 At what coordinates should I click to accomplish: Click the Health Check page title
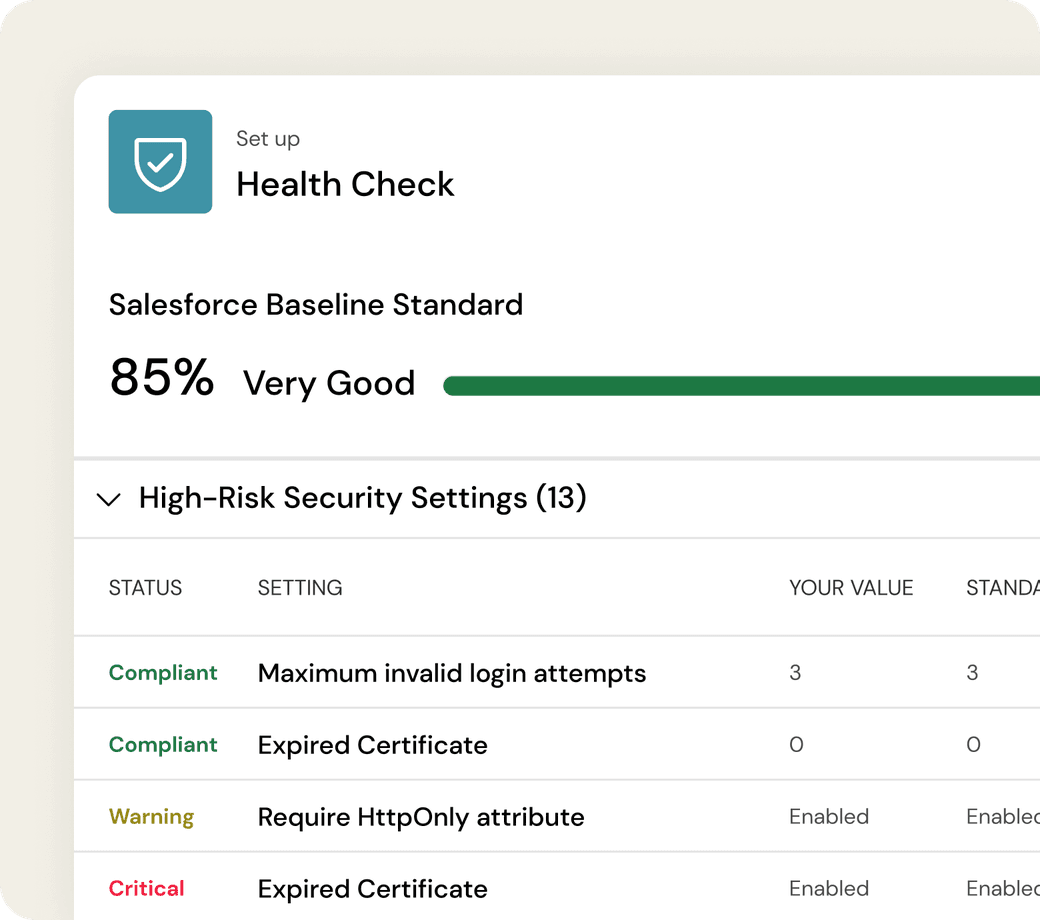point(345,184)
